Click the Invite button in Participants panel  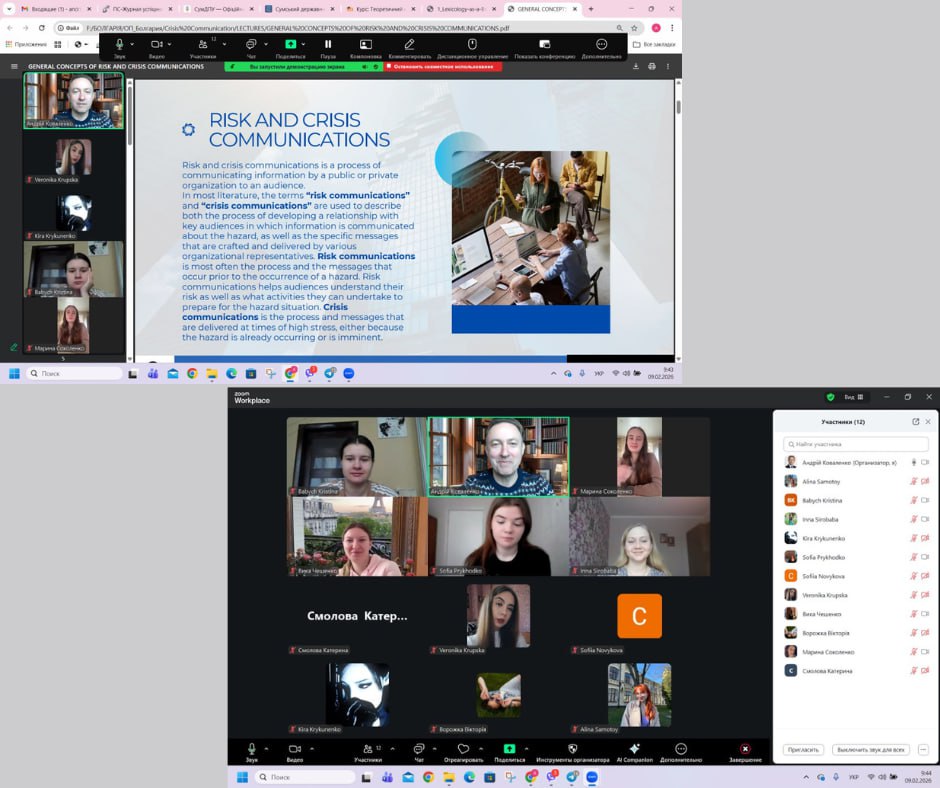[803, 749]
